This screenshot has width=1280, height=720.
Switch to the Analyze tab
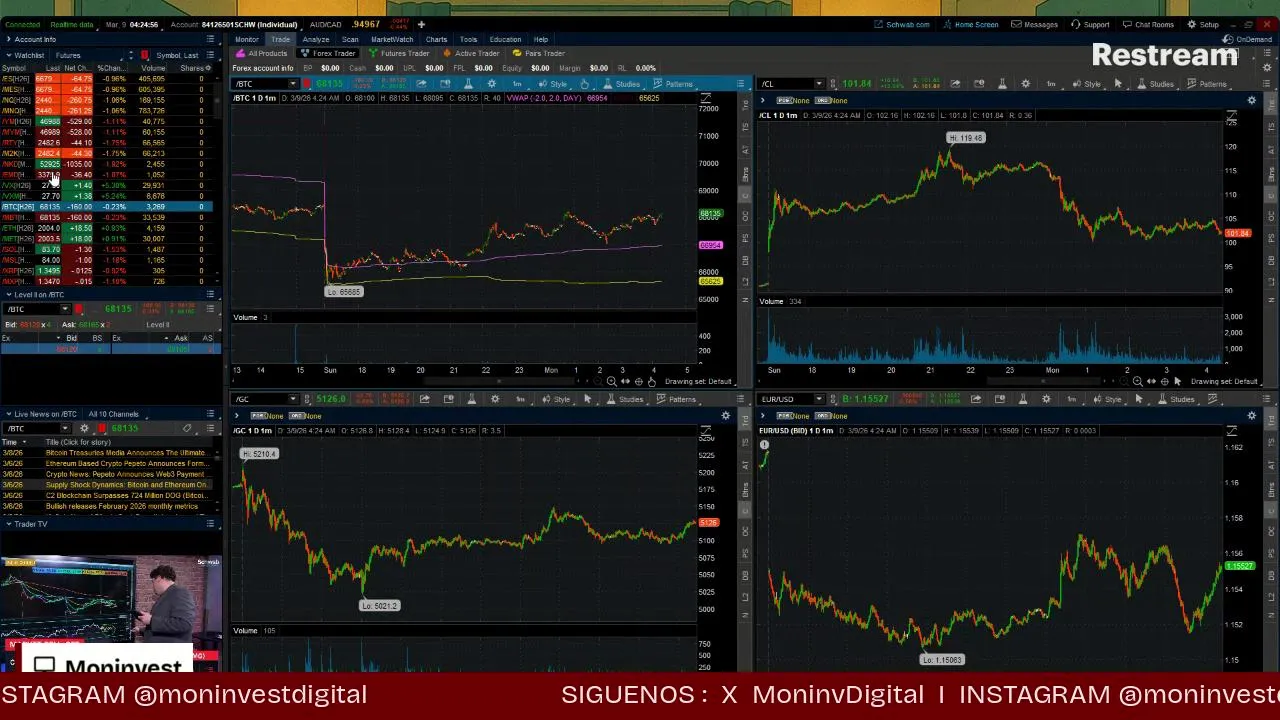point(315,39)
